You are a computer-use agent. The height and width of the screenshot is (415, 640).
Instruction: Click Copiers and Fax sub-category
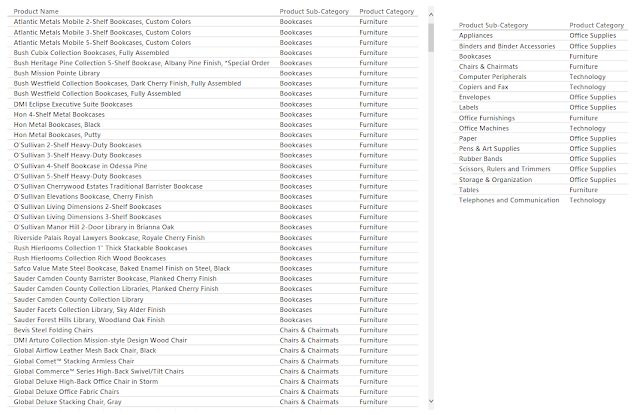click(x=483, y=87)
